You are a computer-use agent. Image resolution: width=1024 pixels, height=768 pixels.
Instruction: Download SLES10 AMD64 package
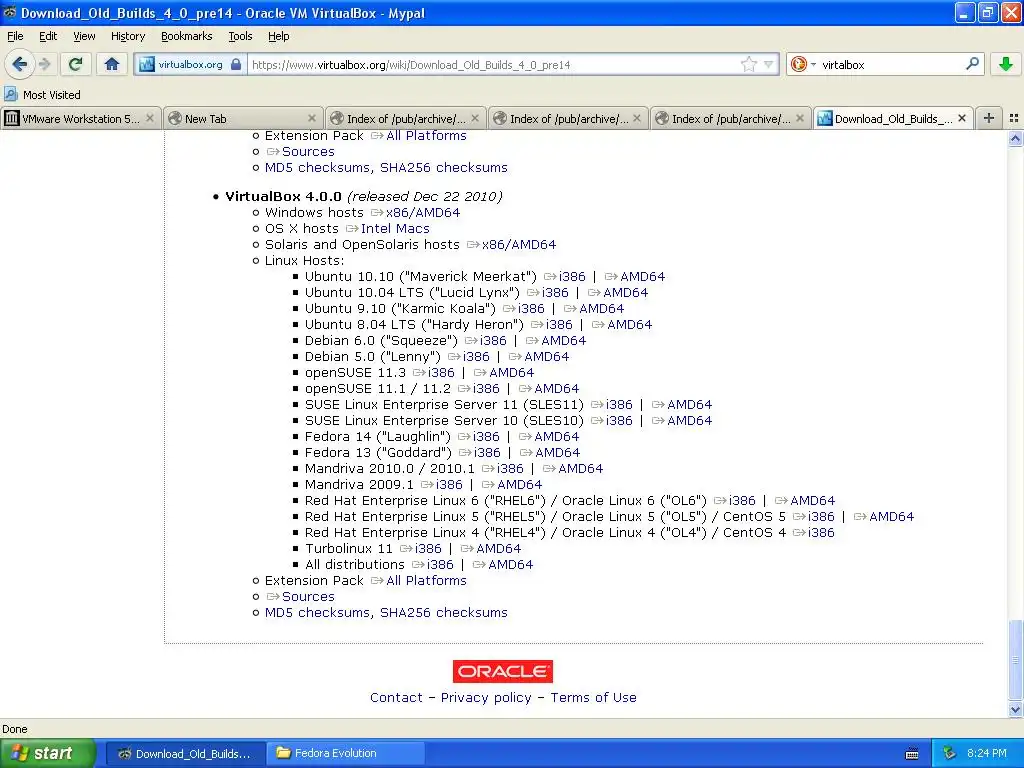(690, 421)
